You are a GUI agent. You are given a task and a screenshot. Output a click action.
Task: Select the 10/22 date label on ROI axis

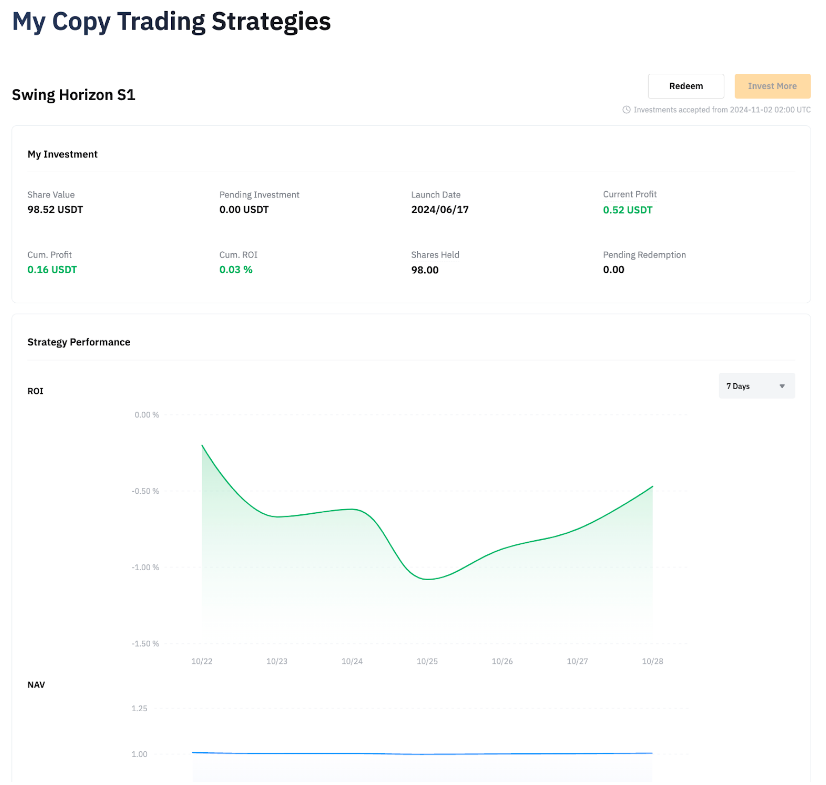coord(202,661)
